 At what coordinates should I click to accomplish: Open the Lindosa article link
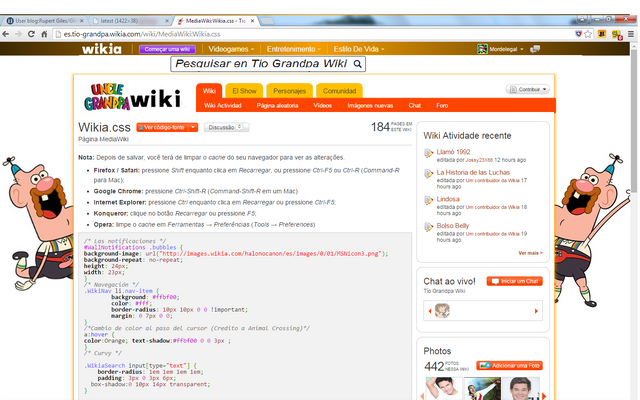coord(448,199)
